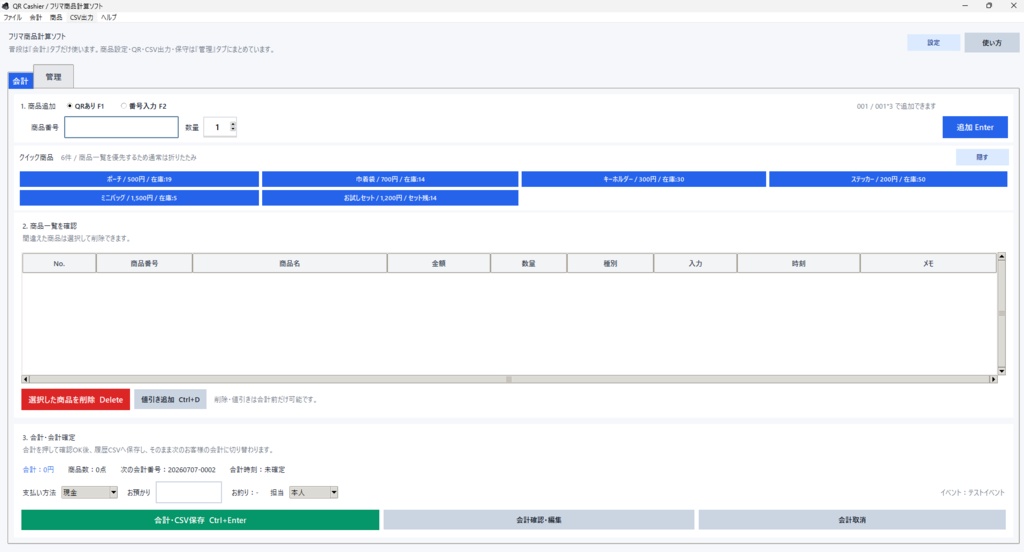The width and height of the screenshot is (1024, 552).
Task: Click the table's horizontal scrollbar right arrow
Action: (x=993, y=379)
